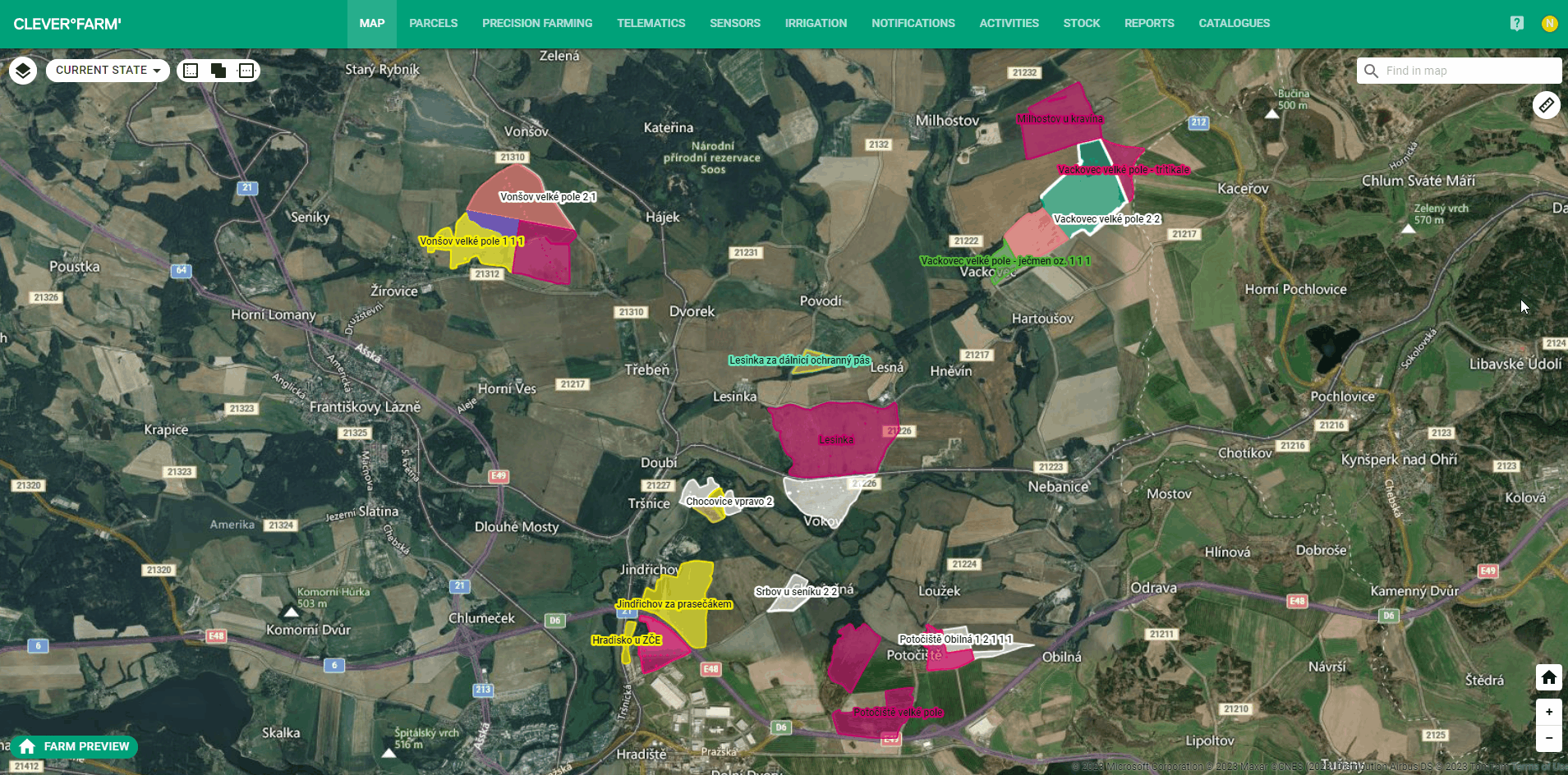Select the Srbov u seníku 2 2 parcel

pos(796,591)
